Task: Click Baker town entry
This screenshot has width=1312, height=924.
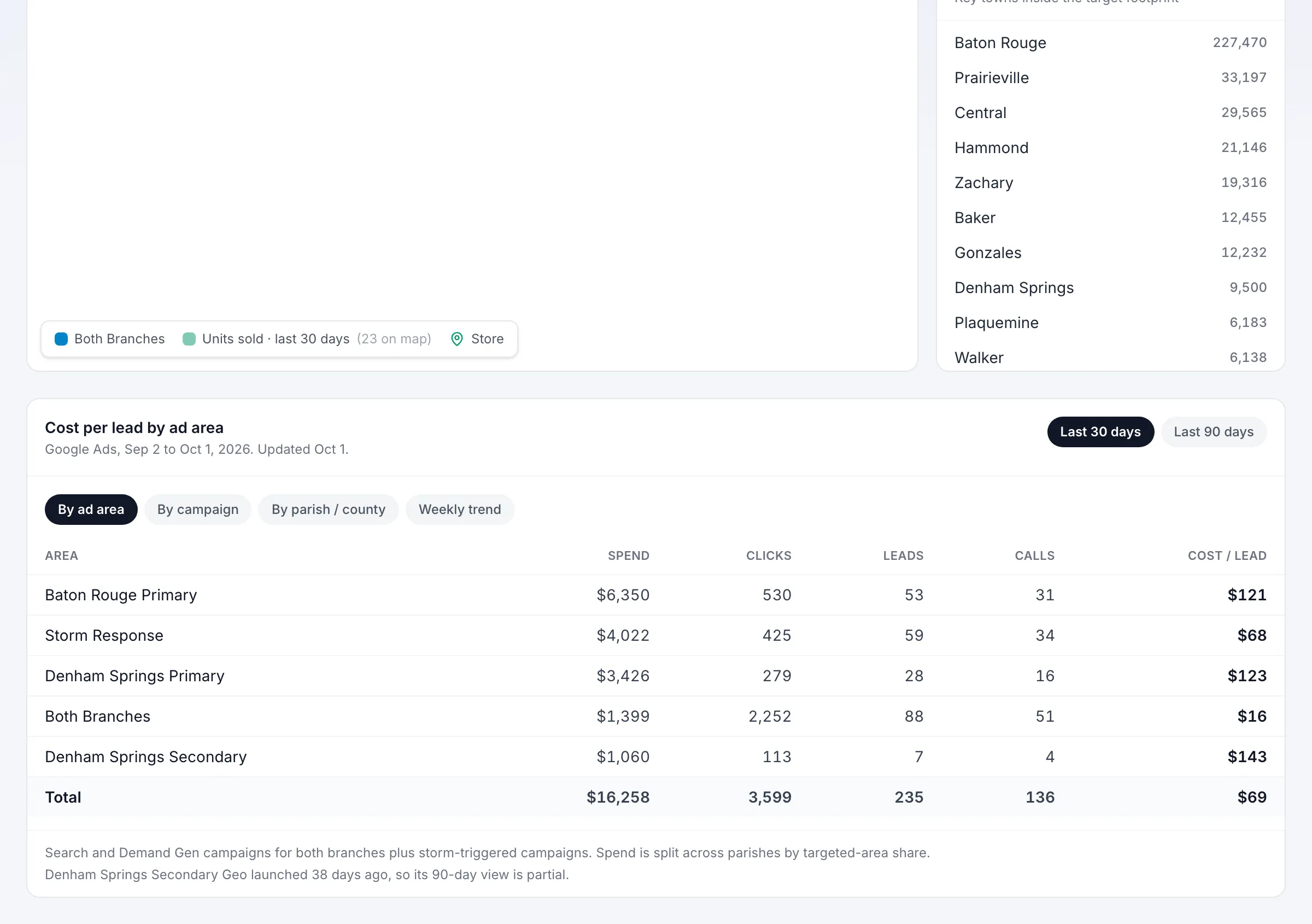Action: point(975,218)
